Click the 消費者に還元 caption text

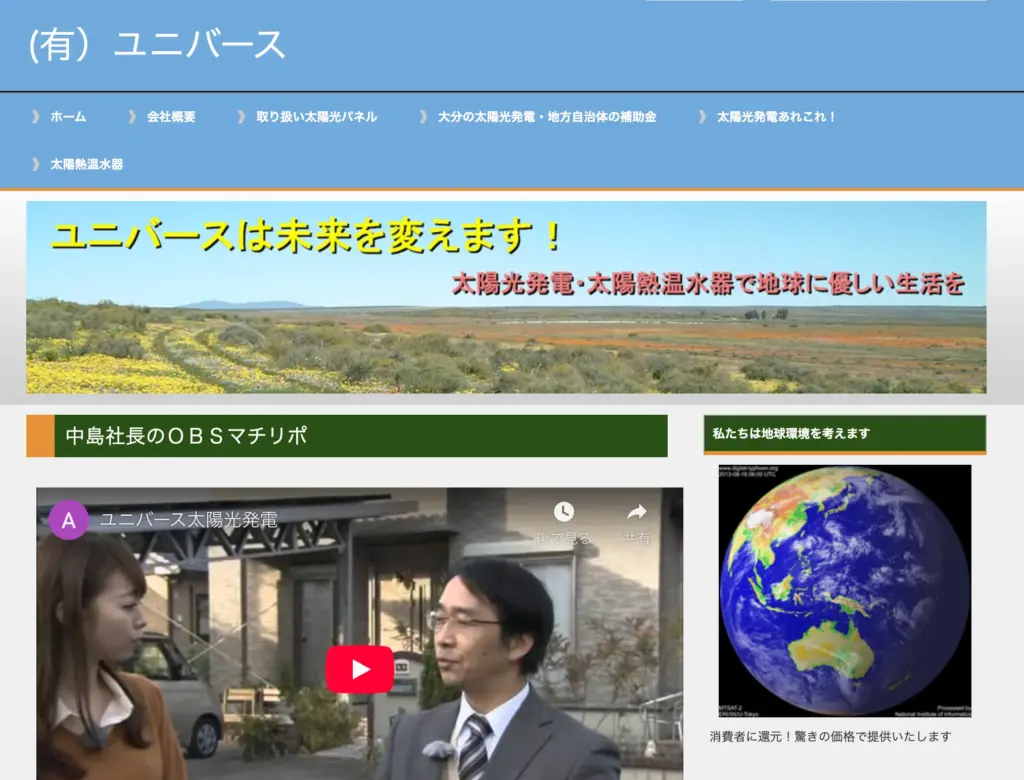click(x=830, y=737)
